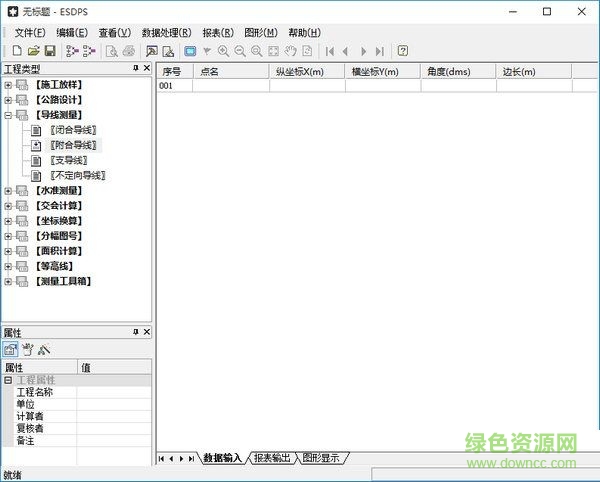The height and width of the screenshot is (482, 600).
Task: Click third icon in 属性 panel toolbar
Action: (x=44, y=349)
